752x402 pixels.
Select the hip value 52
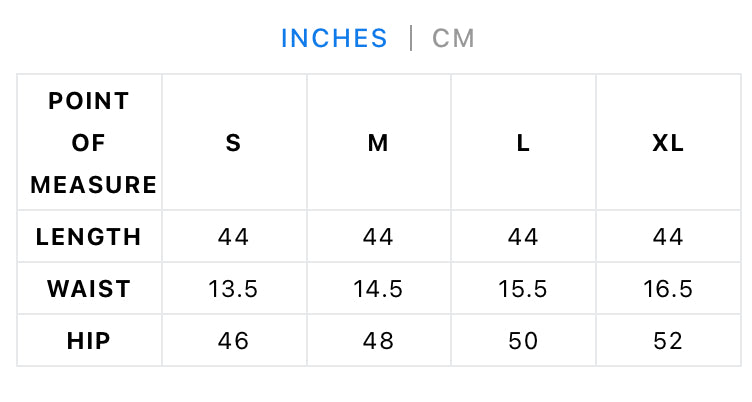[668, 341]
